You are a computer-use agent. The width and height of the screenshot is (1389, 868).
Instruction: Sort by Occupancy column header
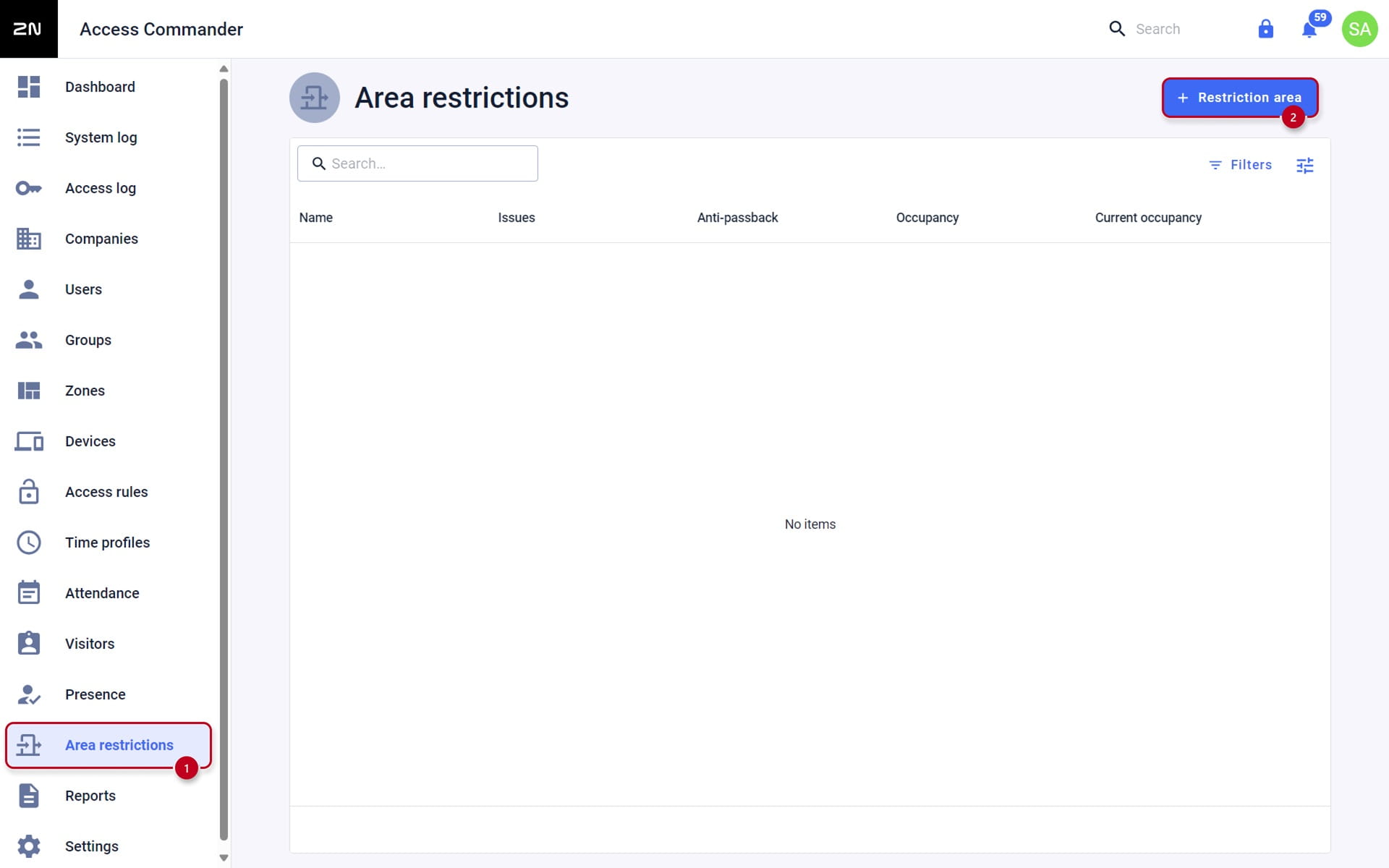point(927,218)
